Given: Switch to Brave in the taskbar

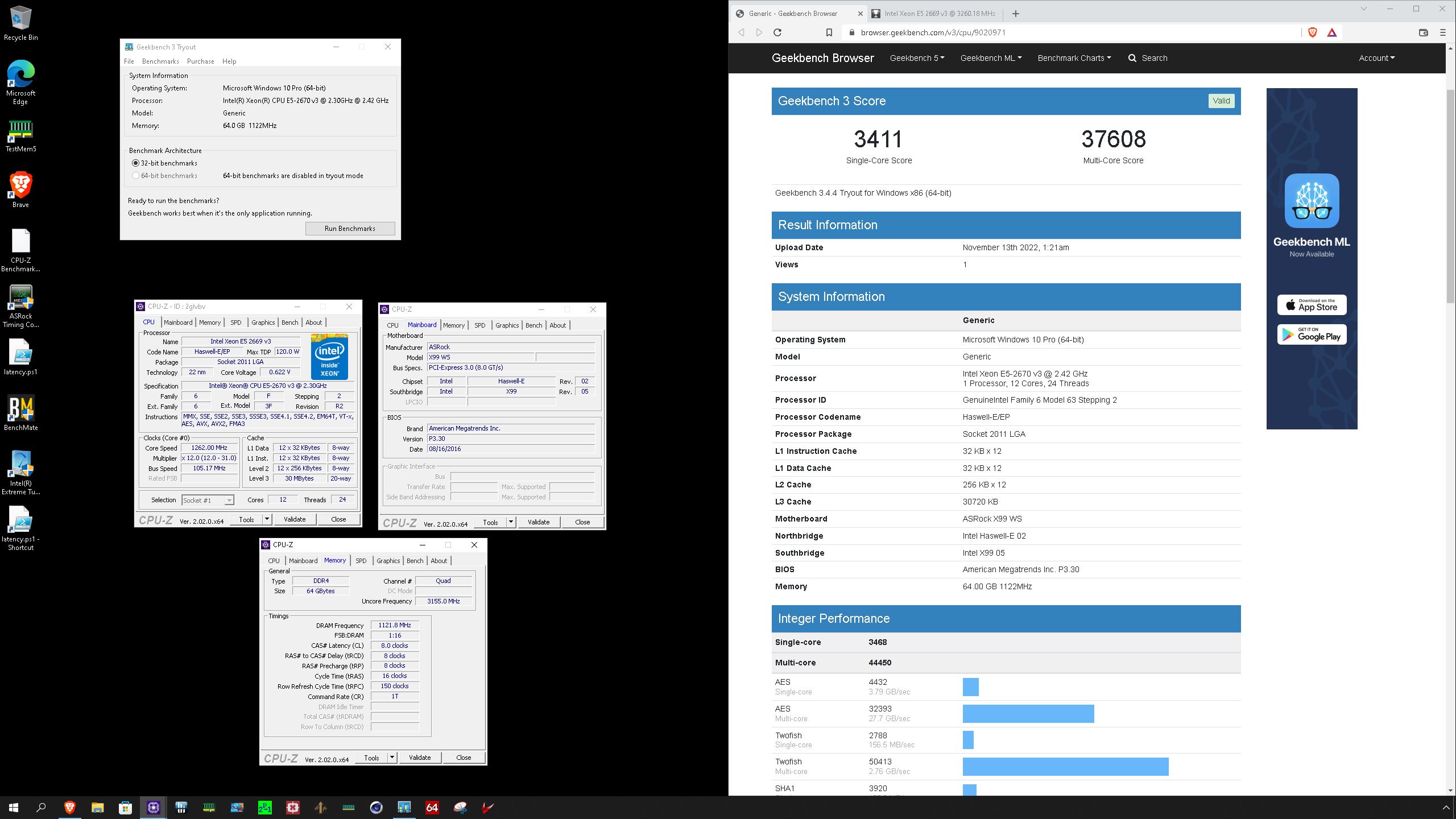Looking at the screenshot, I should (x=69, y=808).
